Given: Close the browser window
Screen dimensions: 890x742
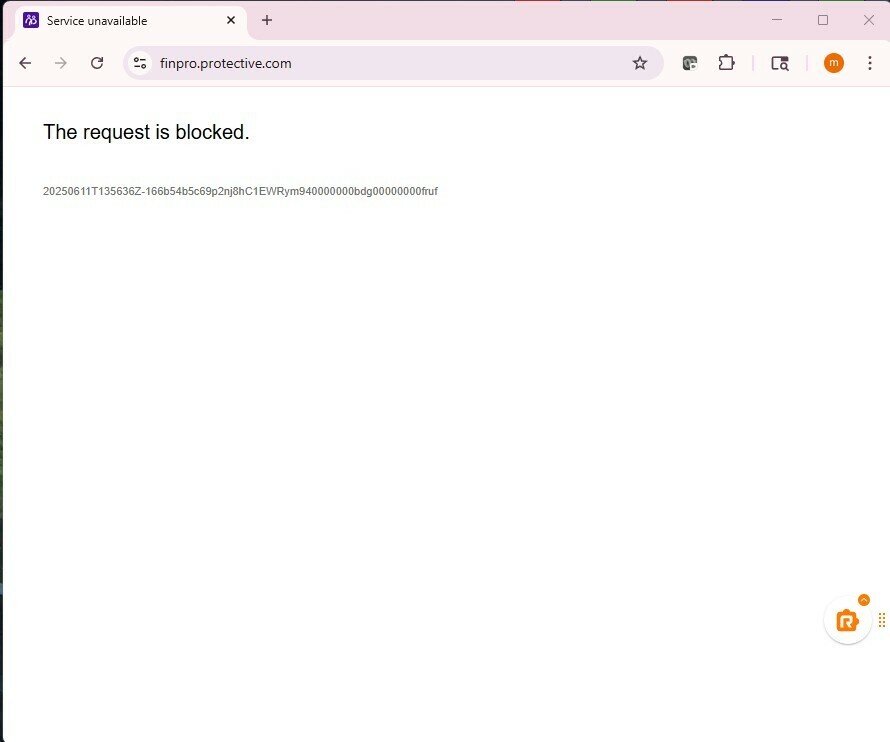Looking at the screenshot, I should pos(868,20).
